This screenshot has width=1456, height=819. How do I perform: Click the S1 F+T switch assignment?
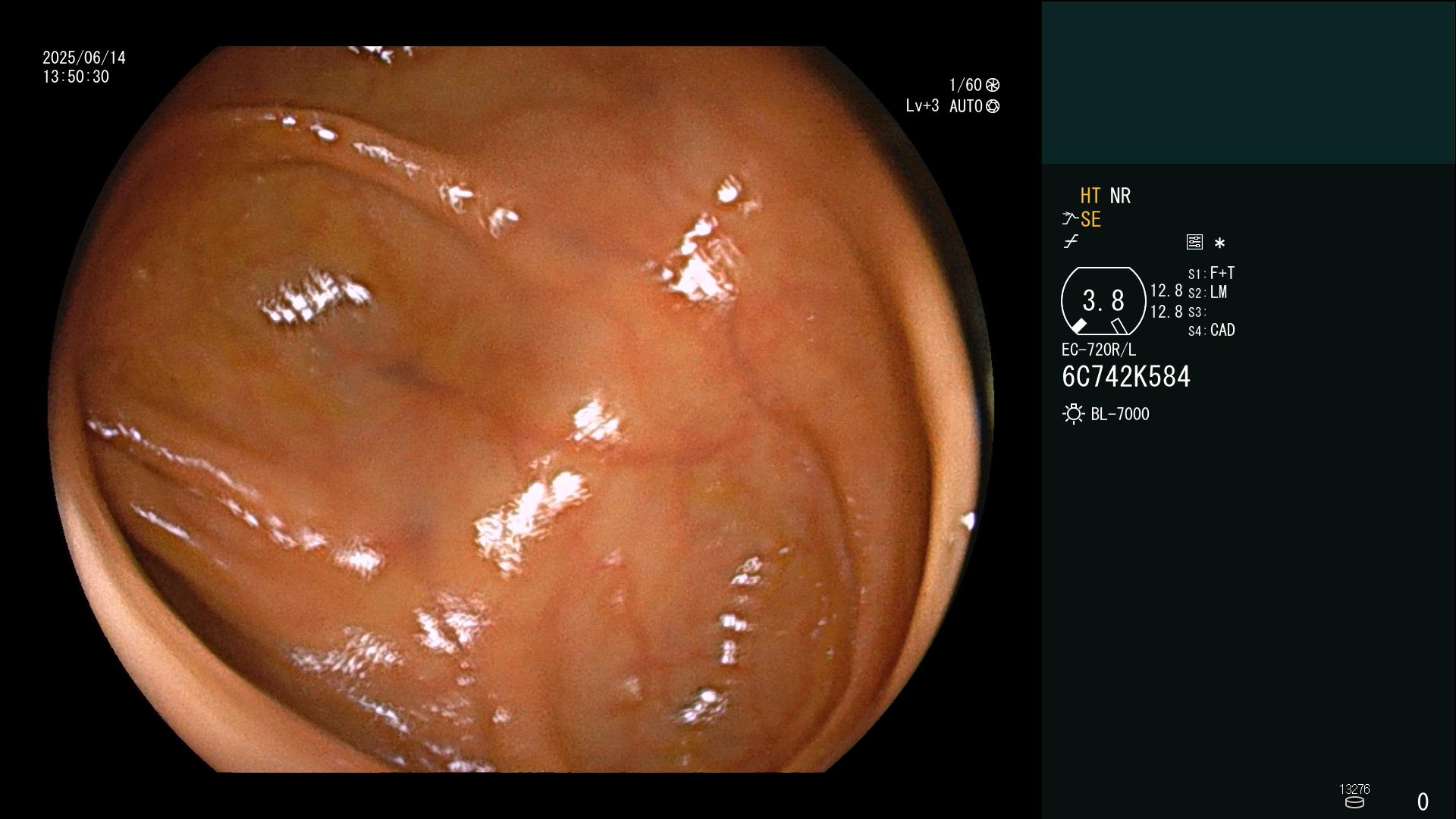[1212, 273]
